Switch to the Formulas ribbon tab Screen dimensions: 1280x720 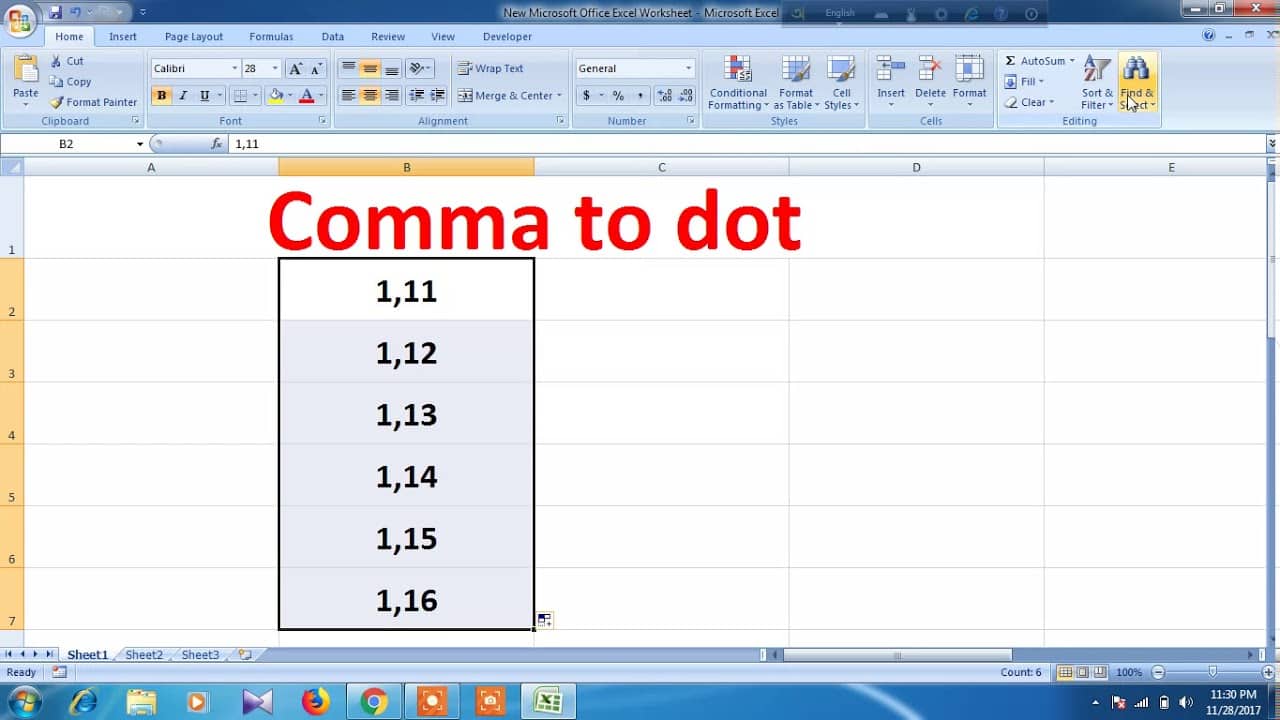[271, 36]
